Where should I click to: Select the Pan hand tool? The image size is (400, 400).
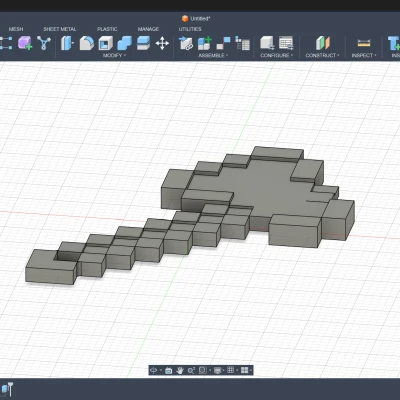click(x=180, y=370)
